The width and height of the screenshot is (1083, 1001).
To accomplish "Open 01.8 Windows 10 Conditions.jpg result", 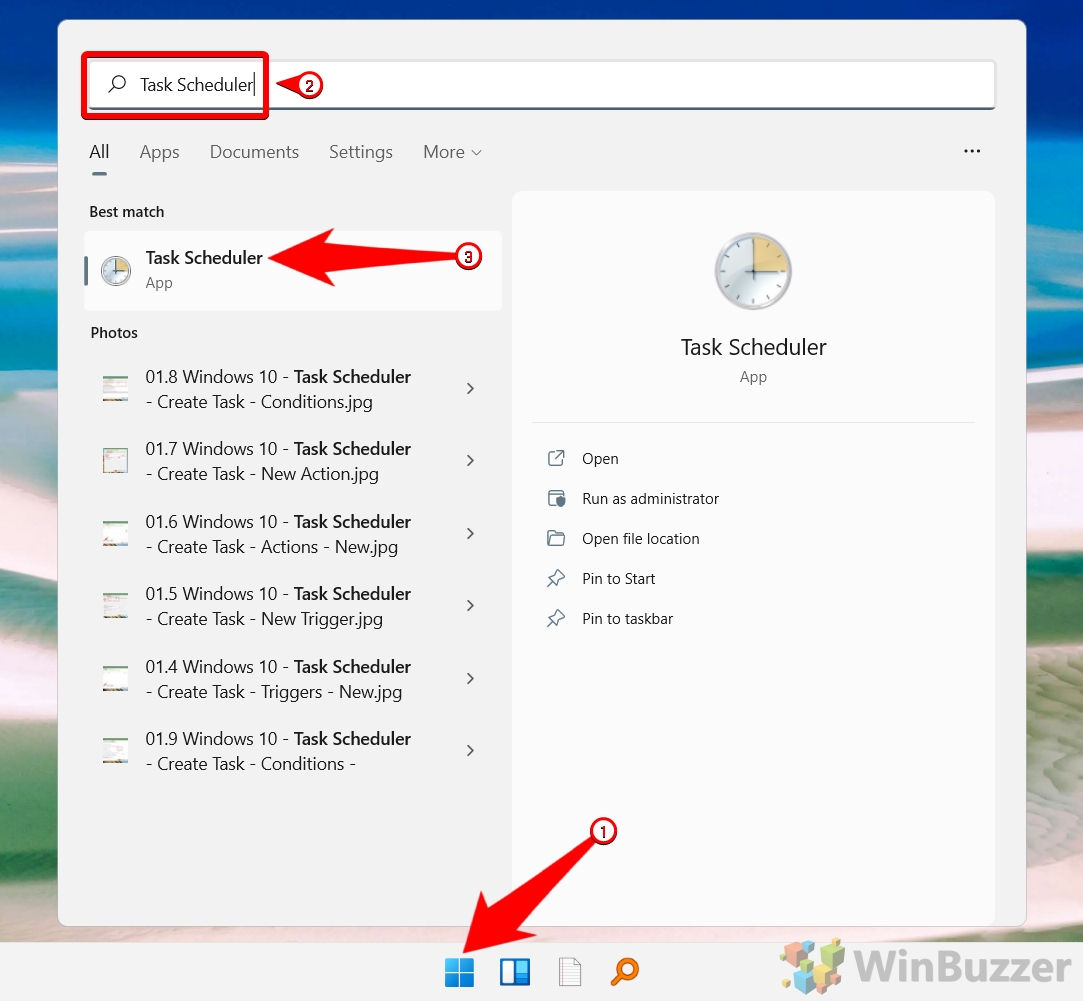I will tap(293, 389).
